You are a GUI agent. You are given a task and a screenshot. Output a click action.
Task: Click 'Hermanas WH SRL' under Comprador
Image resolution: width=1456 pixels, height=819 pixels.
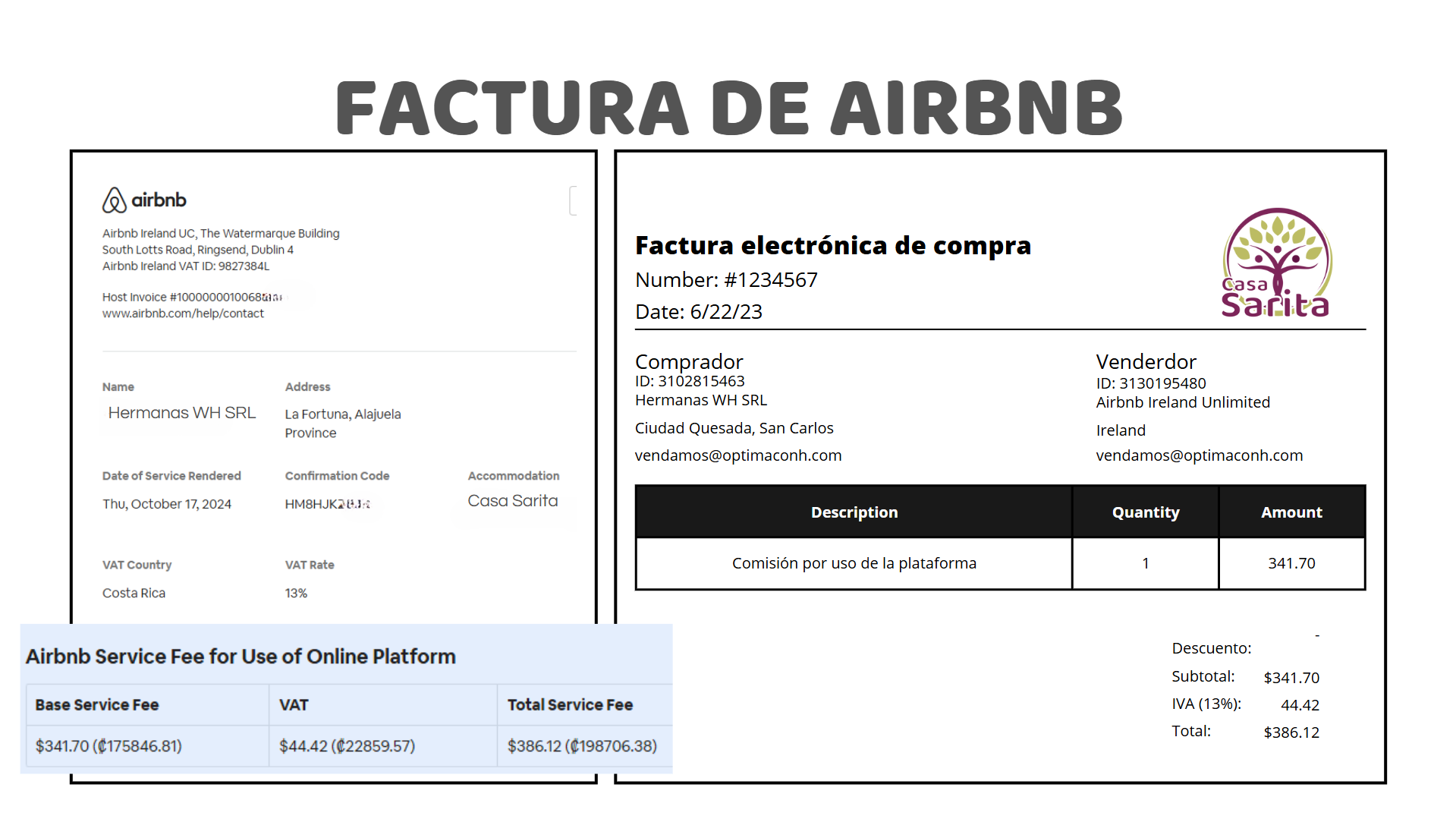pos(701,400)
